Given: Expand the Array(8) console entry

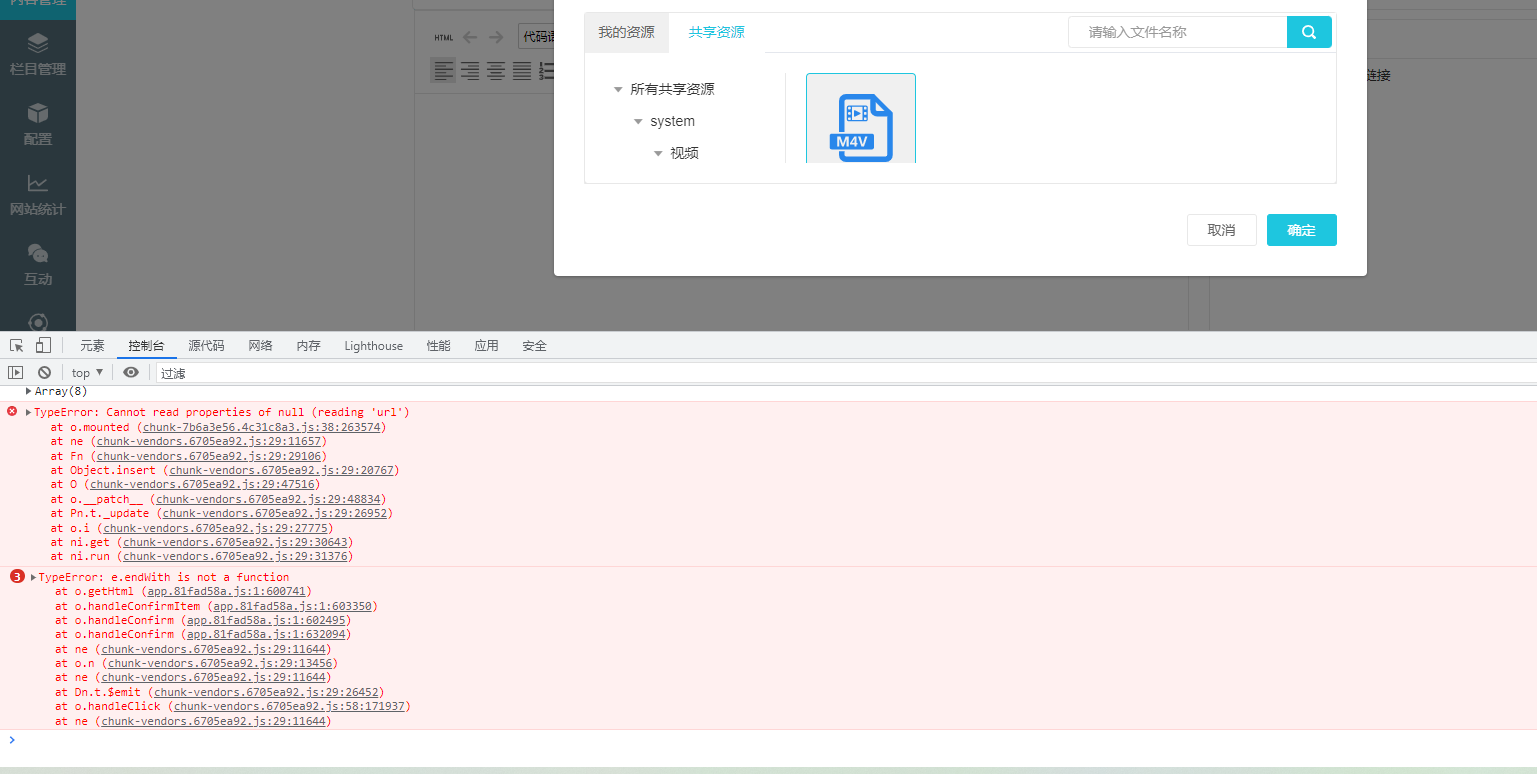Looking at the screenshot, I should [x=29, y=391].
